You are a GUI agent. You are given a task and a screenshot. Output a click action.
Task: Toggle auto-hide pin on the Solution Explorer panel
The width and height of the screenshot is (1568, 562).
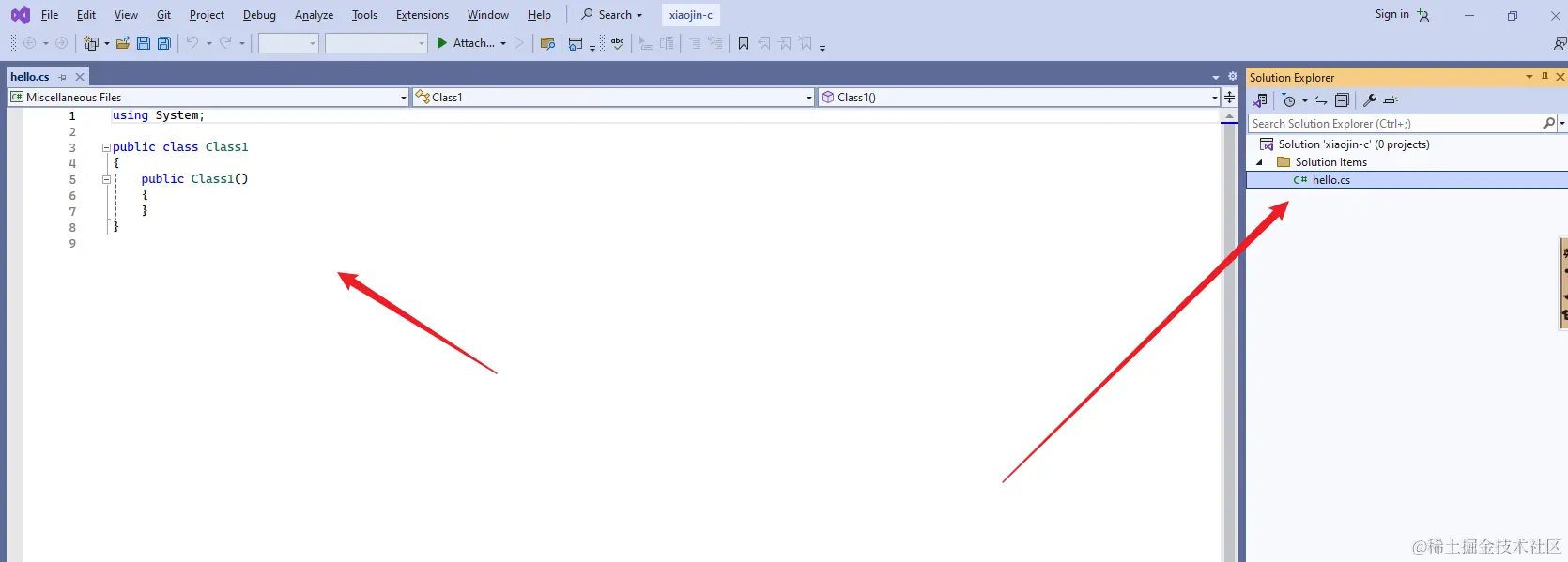click(x=1545, y=77)
